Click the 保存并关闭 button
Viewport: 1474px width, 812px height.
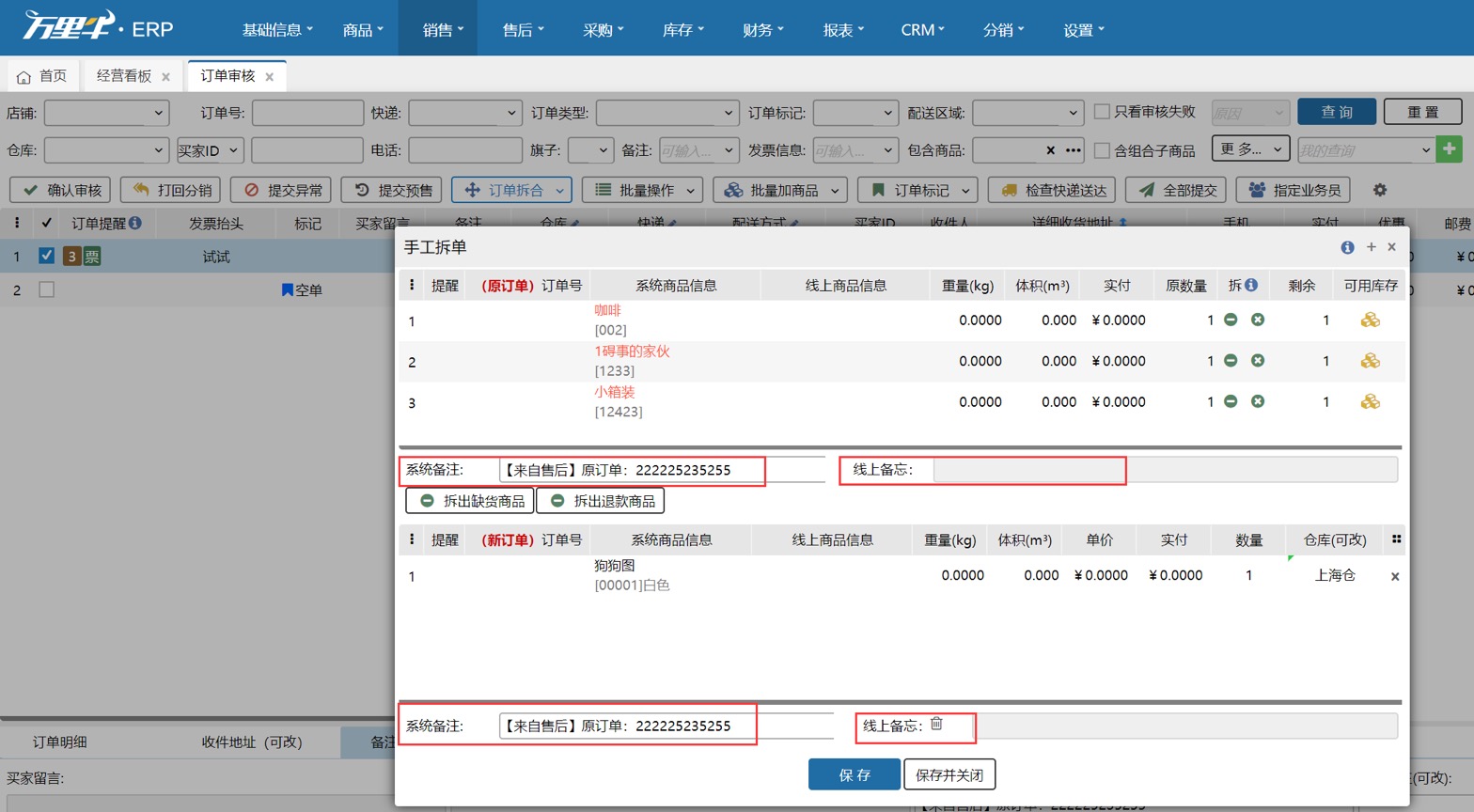tap(949, 774)
